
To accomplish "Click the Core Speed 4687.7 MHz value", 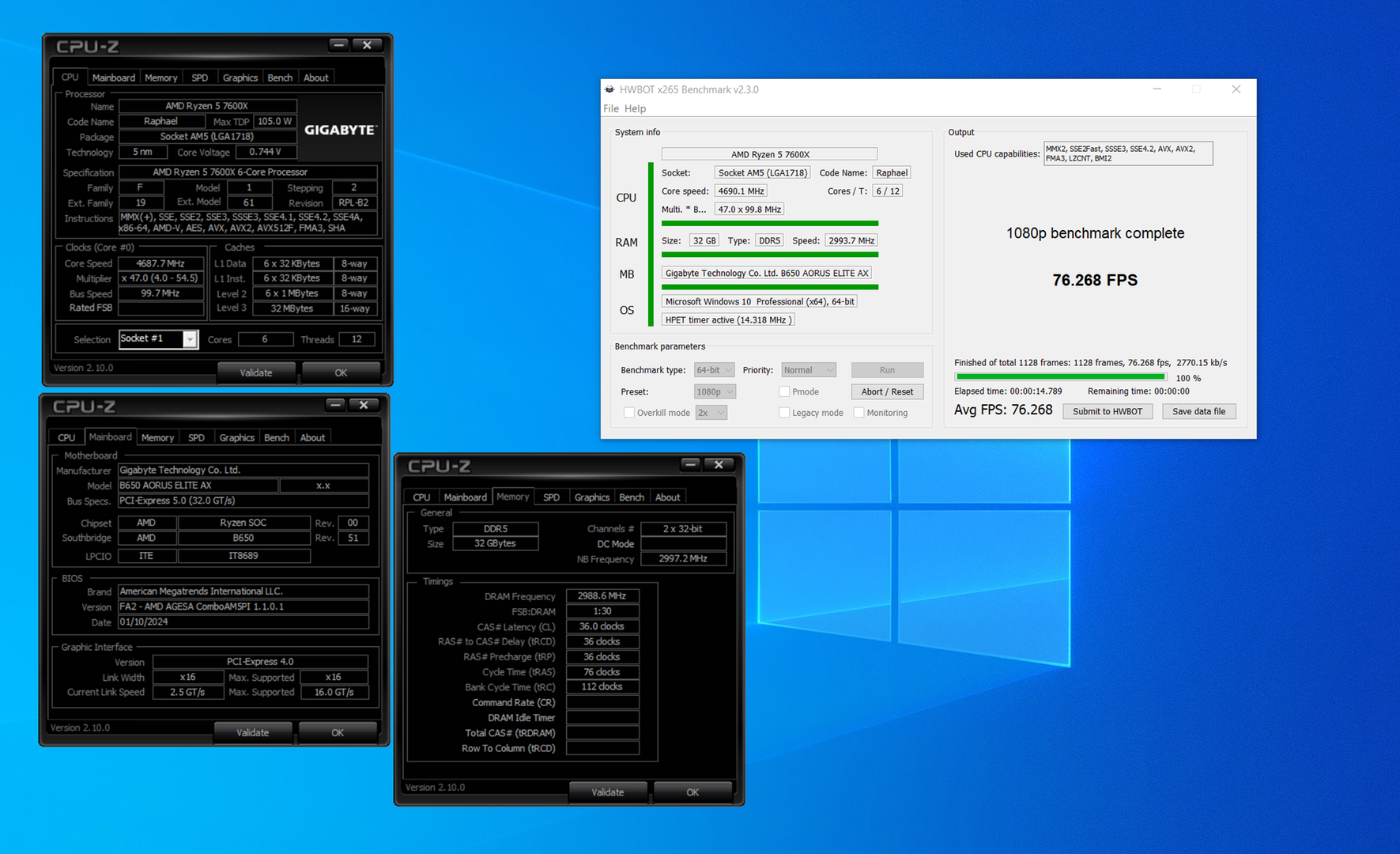I will tap(160, 263).
